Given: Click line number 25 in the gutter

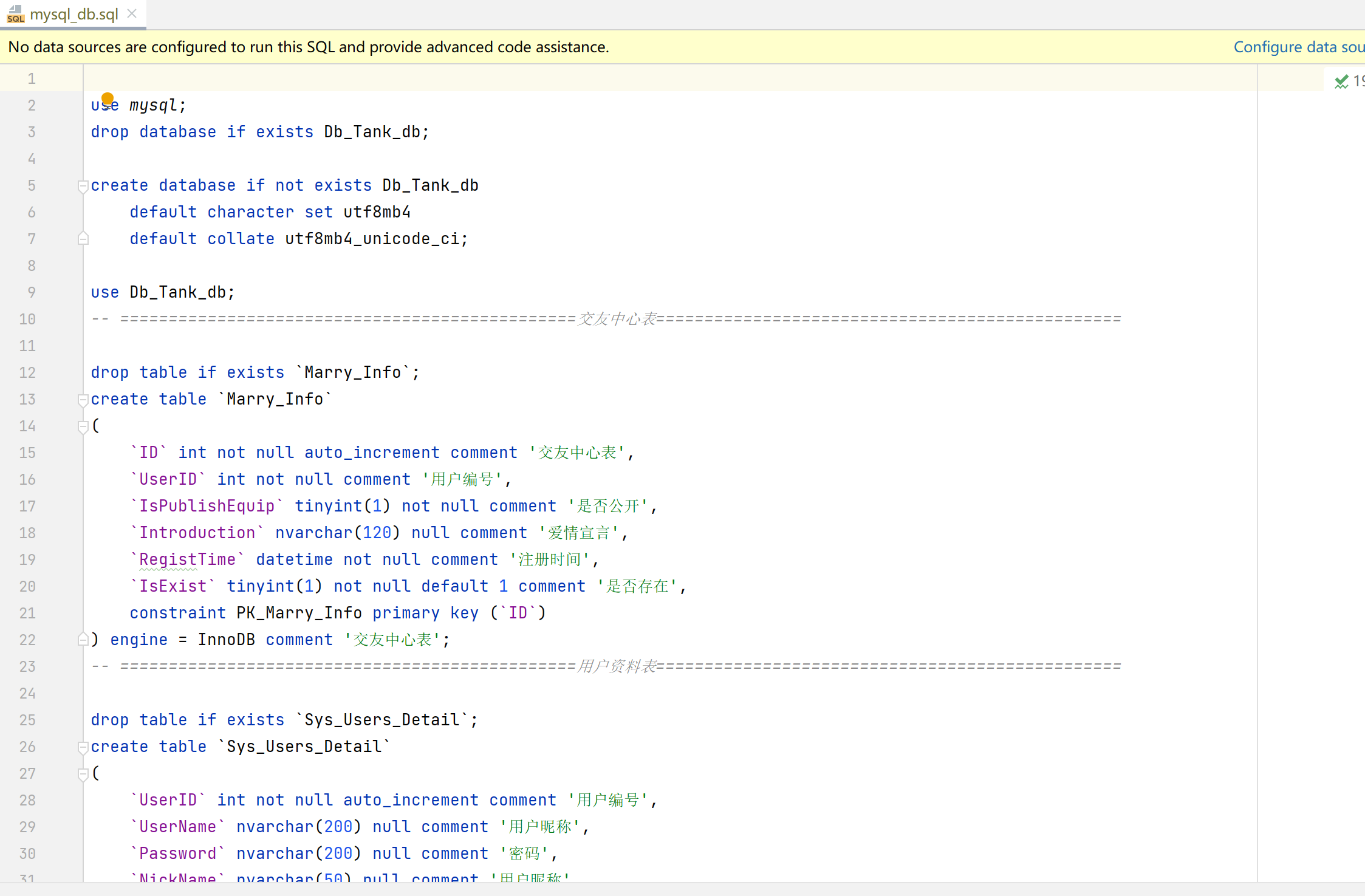Looking at the screenshot, I should (27, 720).
